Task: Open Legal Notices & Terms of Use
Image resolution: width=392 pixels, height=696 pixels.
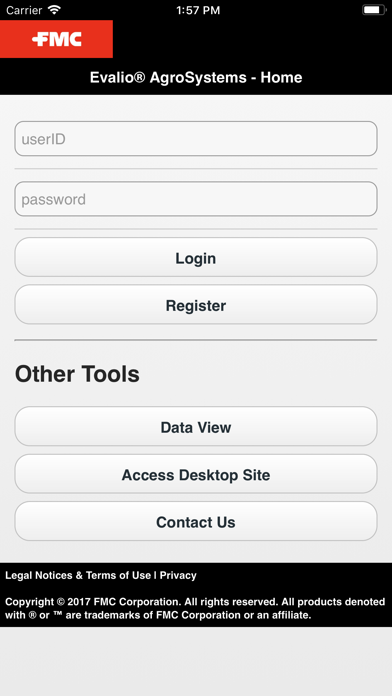Action: pos(78,575)
